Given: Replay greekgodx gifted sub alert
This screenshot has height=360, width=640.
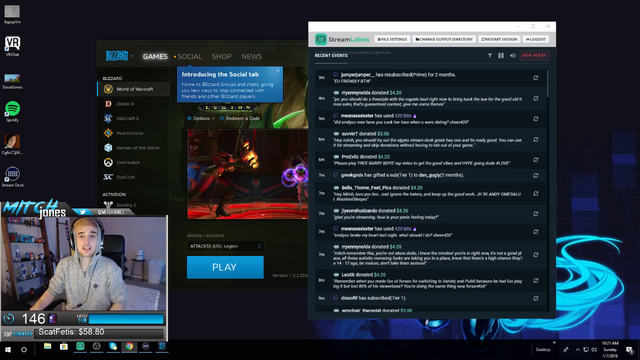Looking at the screenshot, I should pos(536,175).
